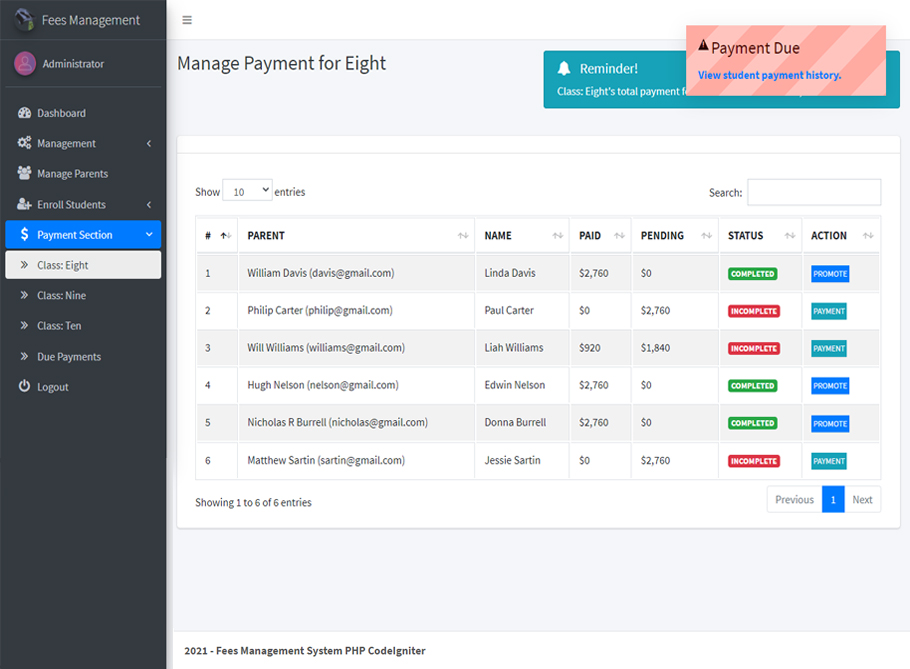Click sort arrows in ACTION column
The width and height of the screenshot is (910, 669).
[x=868, y=236]
